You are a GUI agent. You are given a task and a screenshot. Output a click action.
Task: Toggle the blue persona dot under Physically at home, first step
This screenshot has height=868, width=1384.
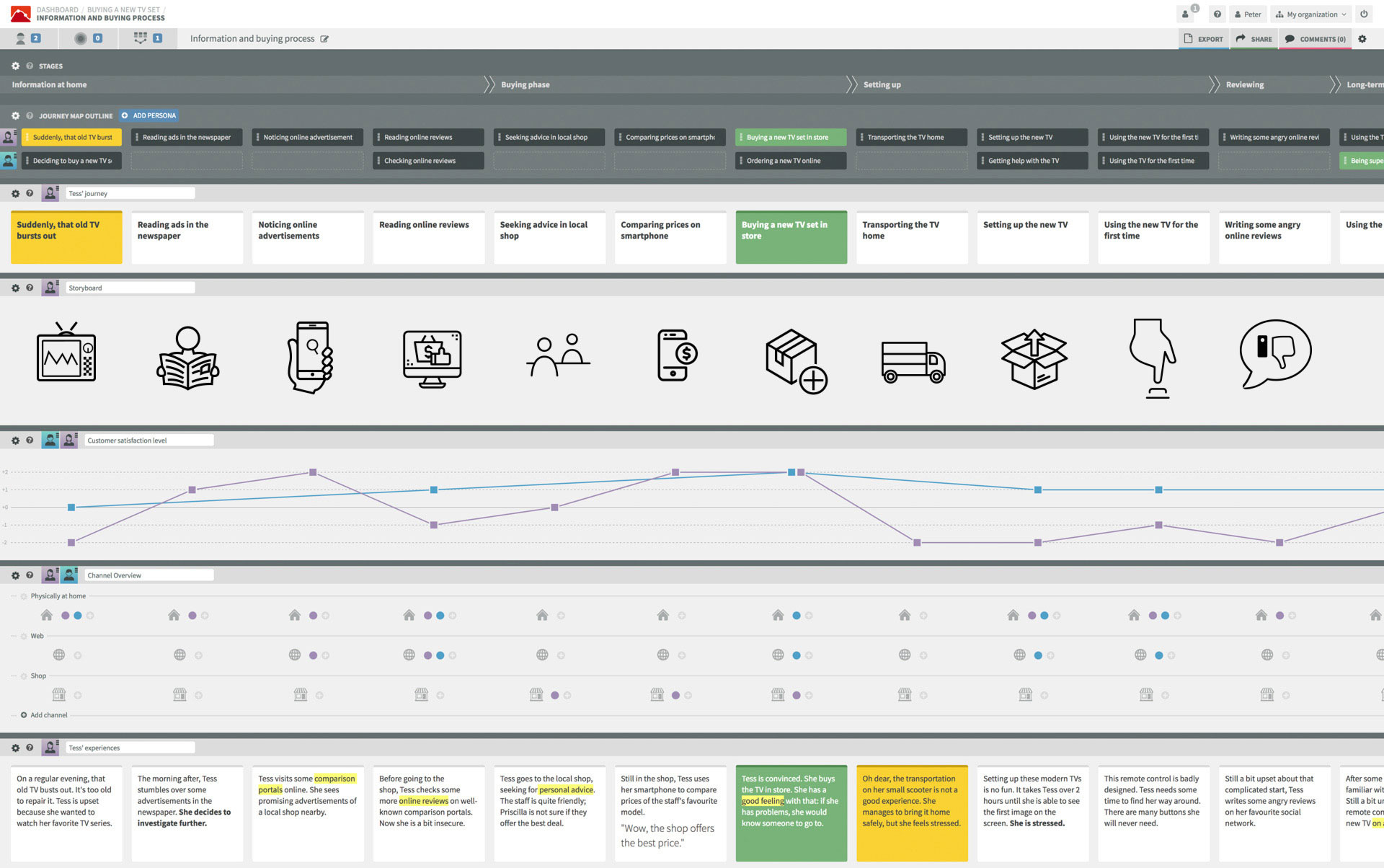pos(78,616)
